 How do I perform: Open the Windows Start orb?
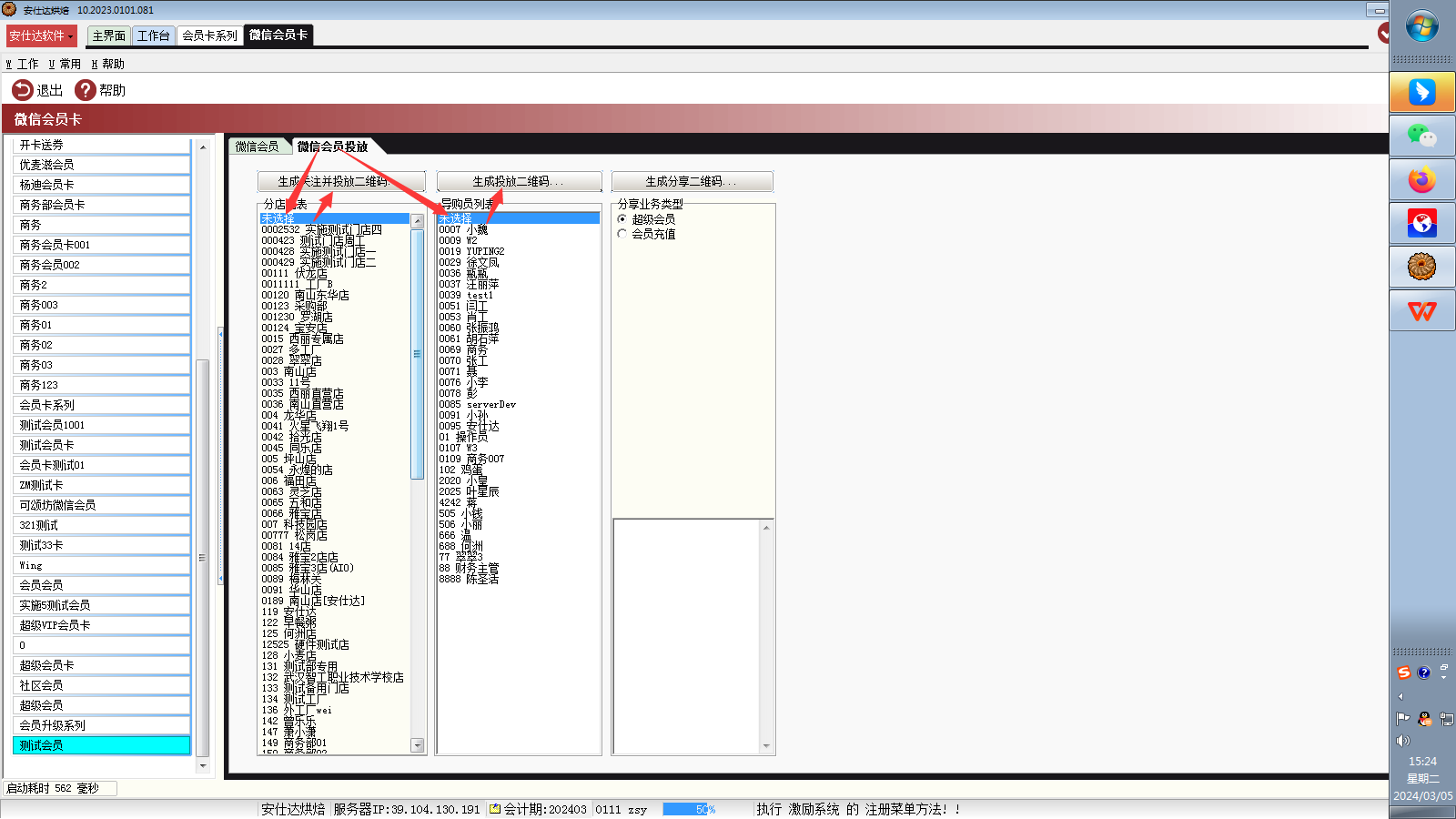(x=1421, y=26)
